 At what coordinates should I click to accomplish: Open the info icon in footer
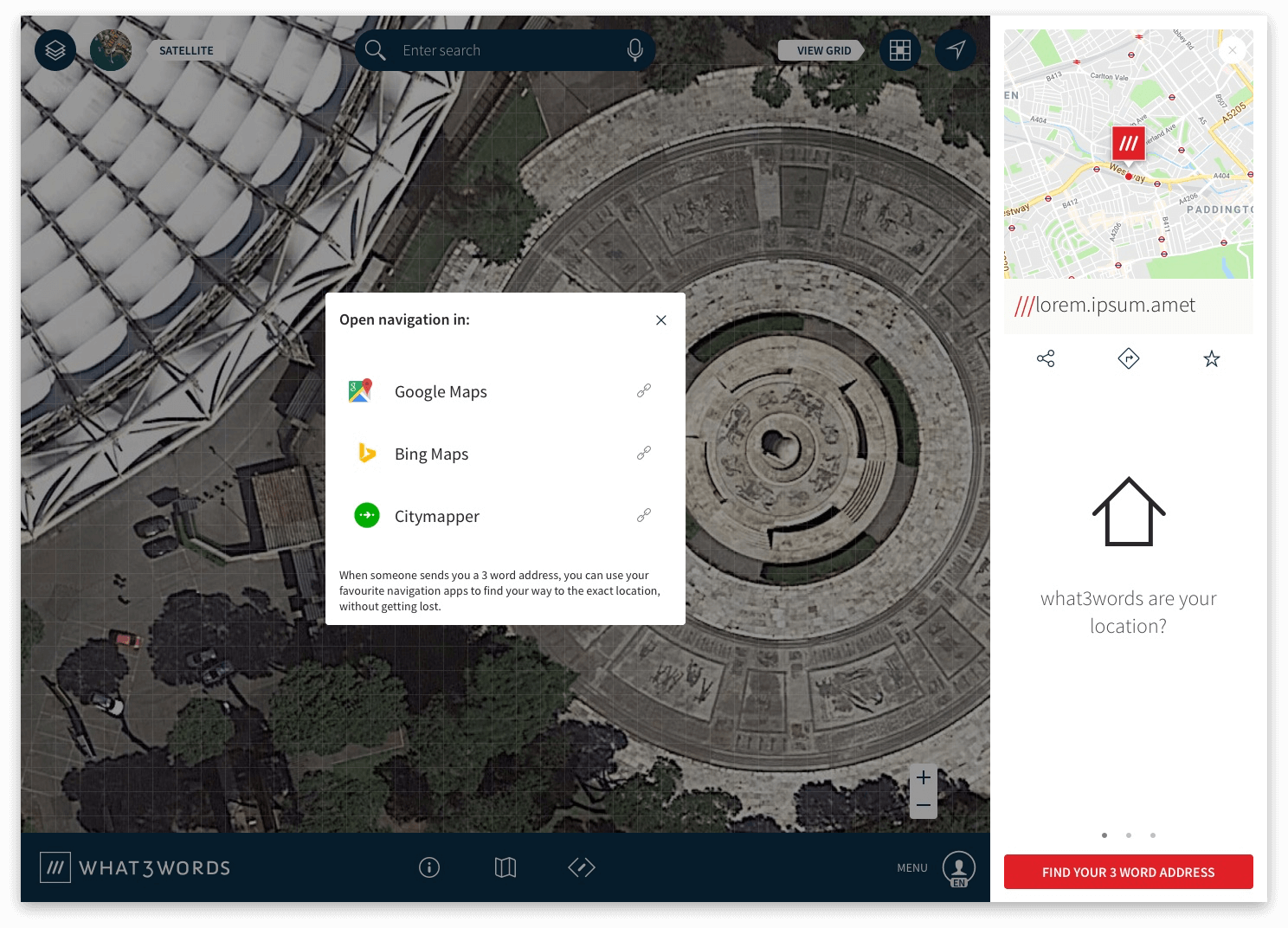429,867
